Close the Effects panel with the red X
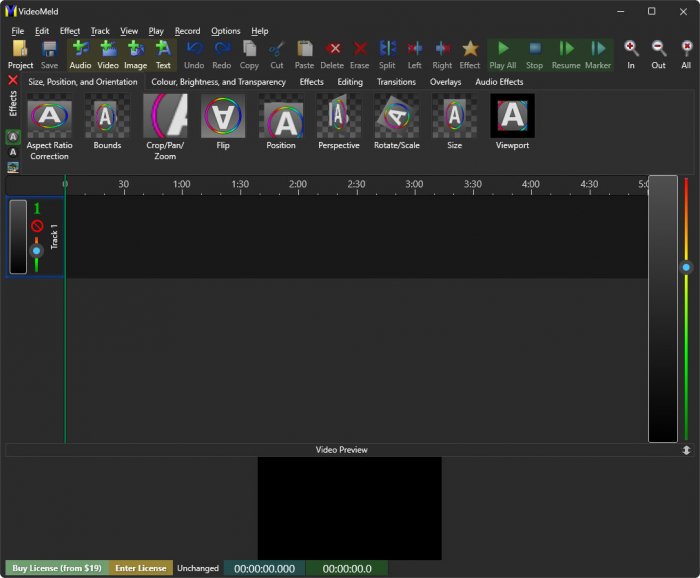Screen dimensions: 700x578 click(13, 80)
